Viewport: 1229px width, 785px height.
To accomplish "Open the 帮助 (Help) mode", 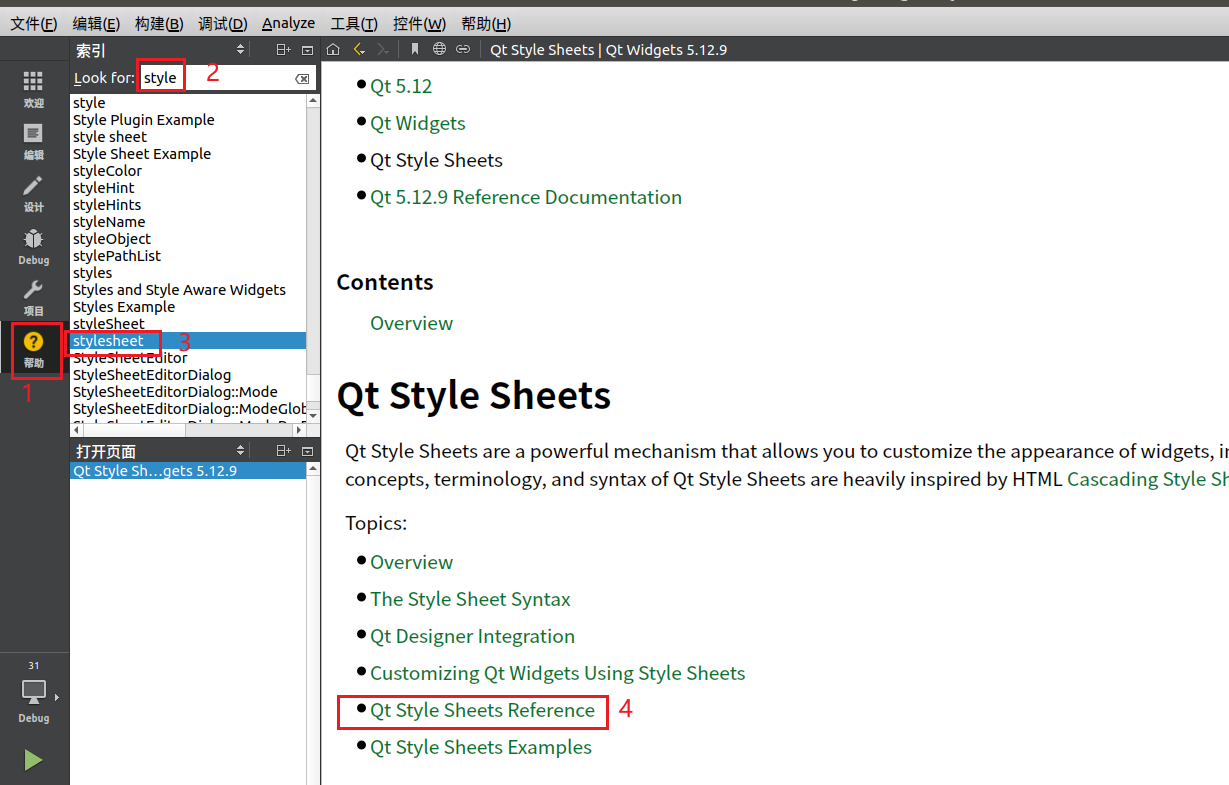I will [34, 350].
